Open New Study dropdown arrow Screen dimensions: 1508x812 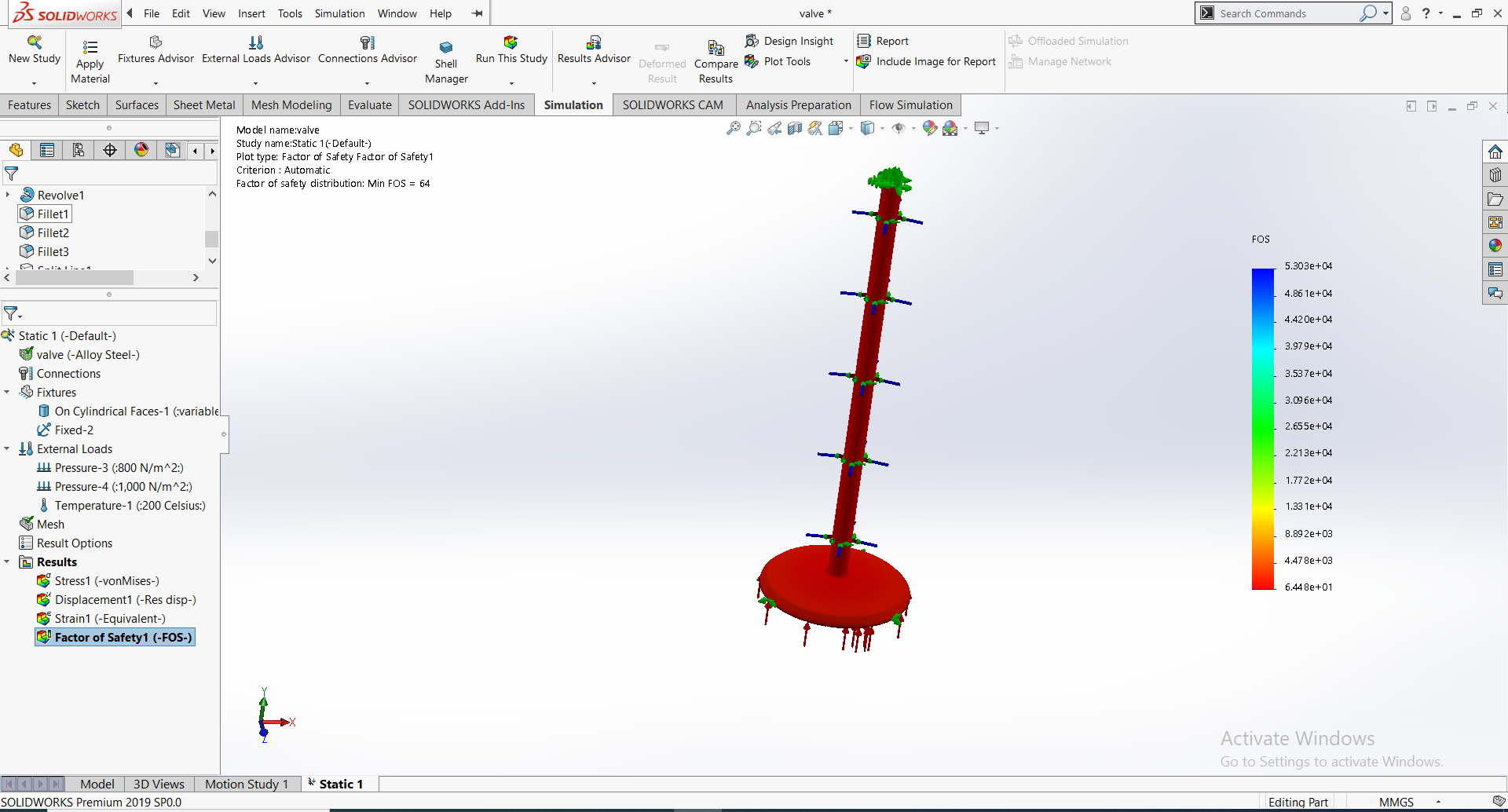(34, 83)
